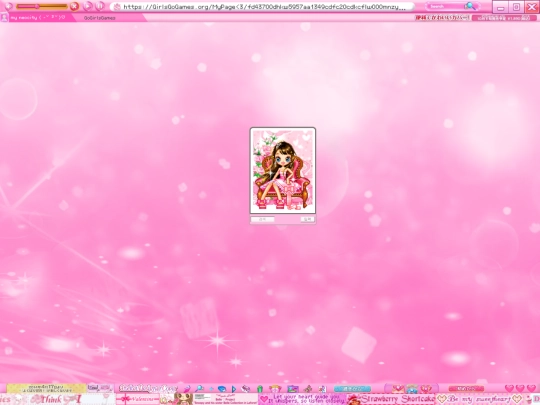The image size is (540, 405).
Task: Click the green gift icon in bottom toolbar
Action: coord(260,389)
